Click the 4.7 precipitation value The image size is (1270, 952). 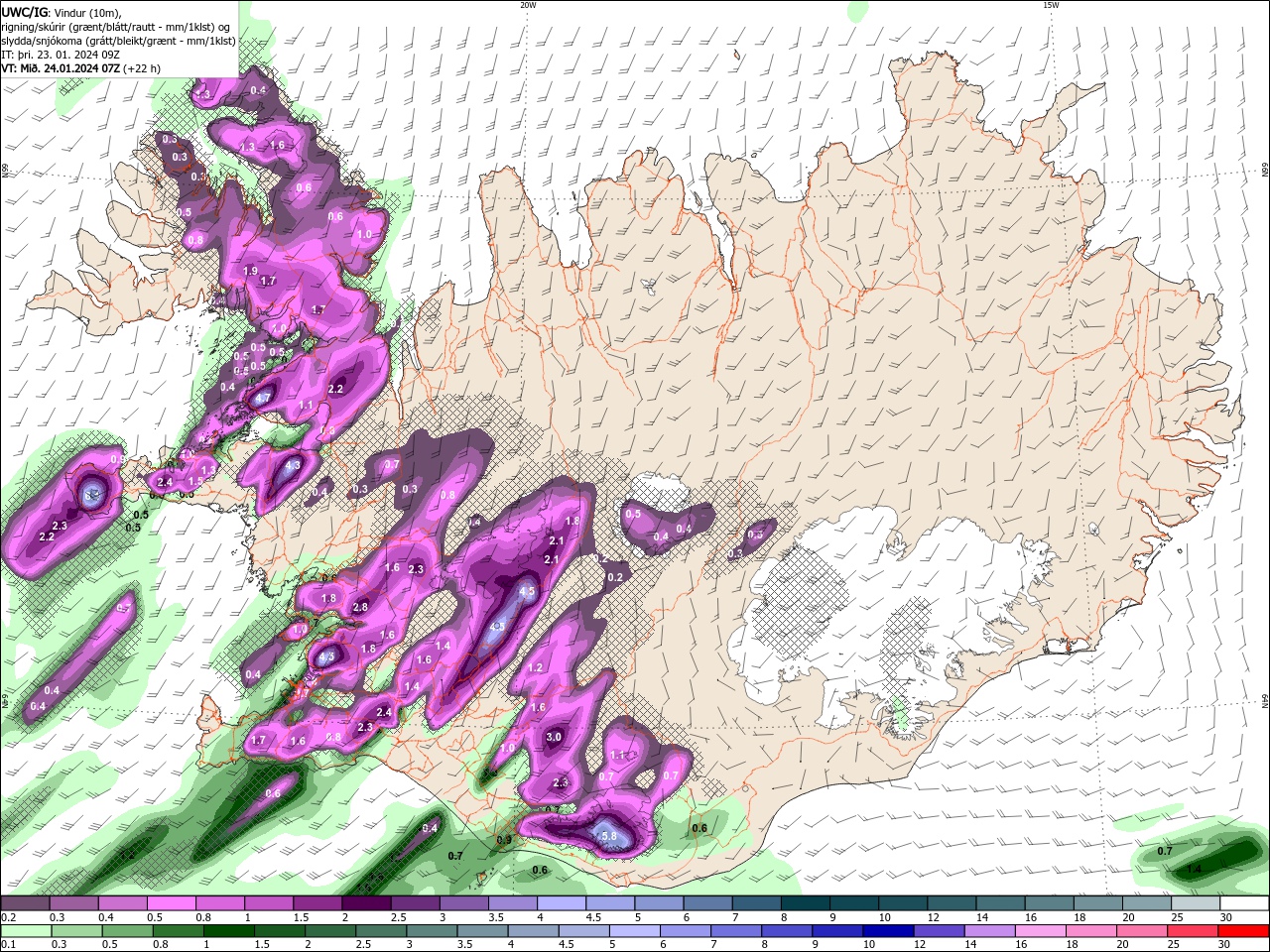pyautogui.click(x=263, y=398)
